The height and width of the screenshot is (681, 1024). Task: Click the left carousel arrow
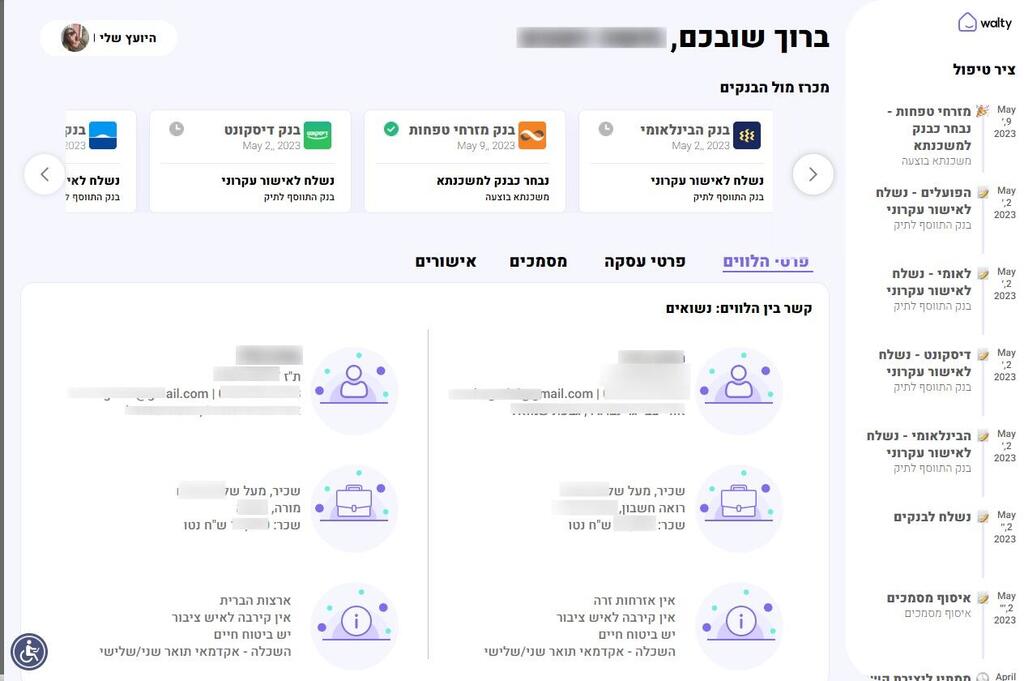[44, 173]
